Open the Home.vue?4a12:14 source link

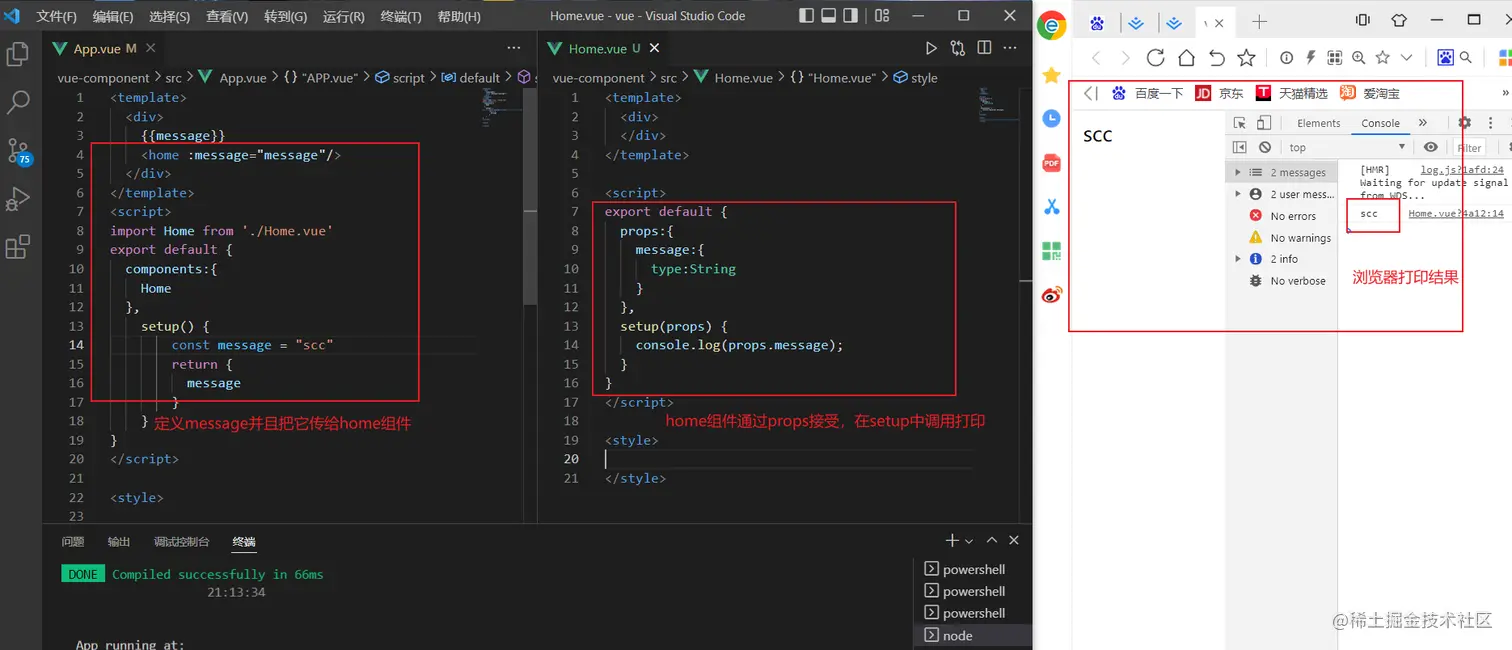pos(1456,213)
